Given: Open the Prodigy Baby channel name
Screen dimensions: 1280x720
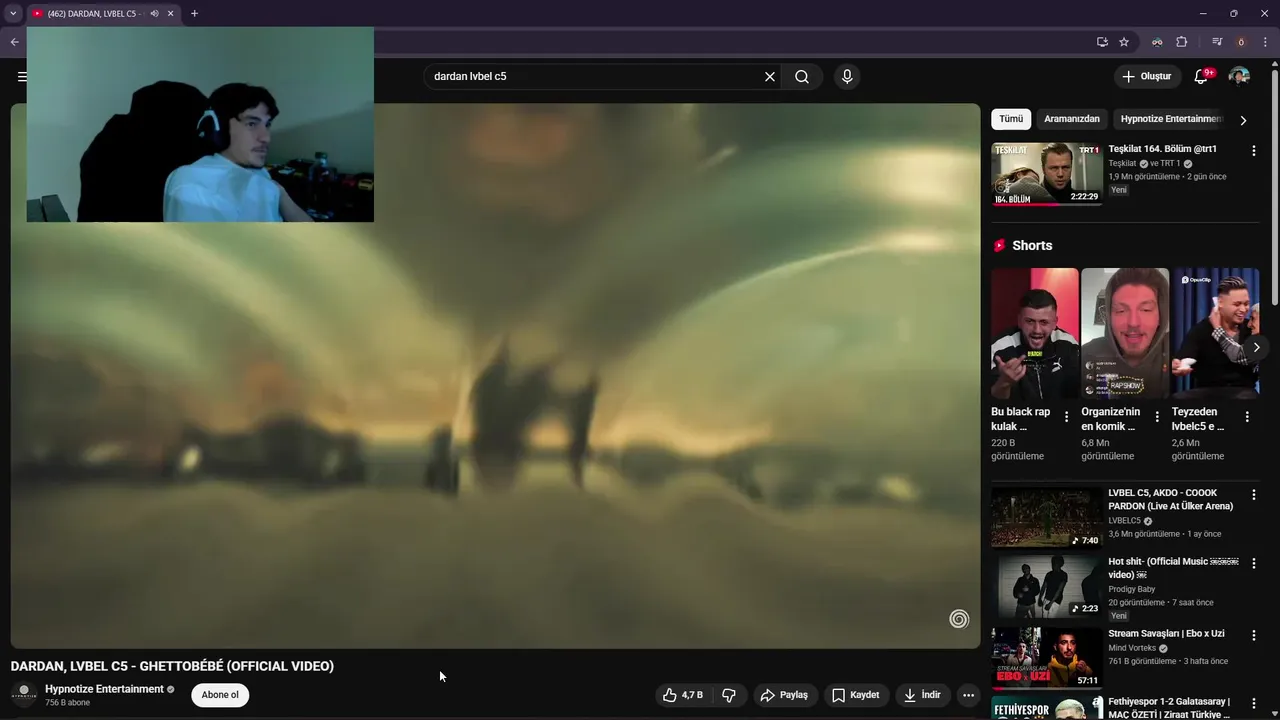Looking at the screenshot, I should [1132, 589].
